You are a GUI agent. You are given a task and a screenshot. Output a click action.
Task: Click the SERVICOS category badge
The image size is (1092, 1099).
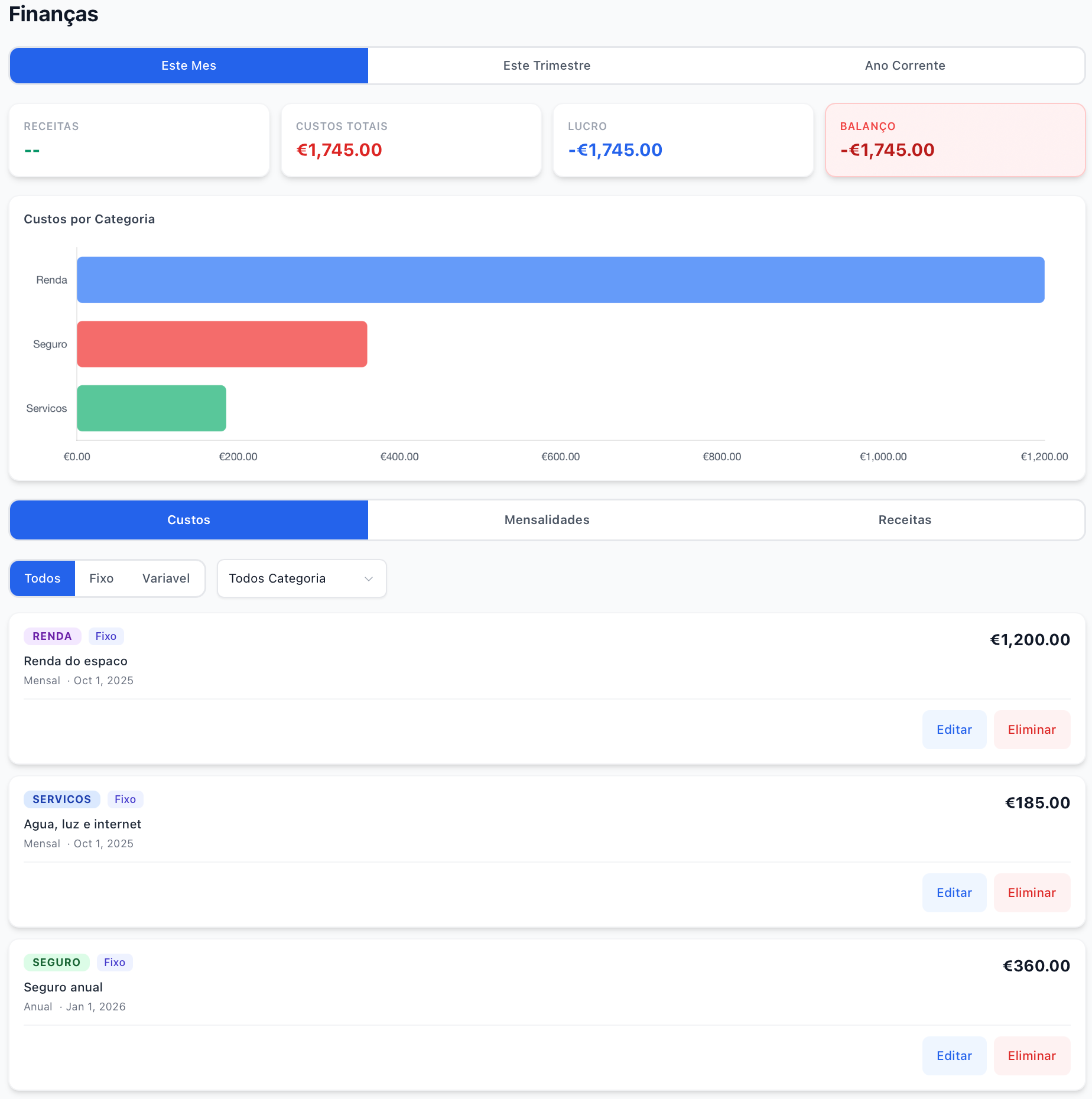click(62, 799)
